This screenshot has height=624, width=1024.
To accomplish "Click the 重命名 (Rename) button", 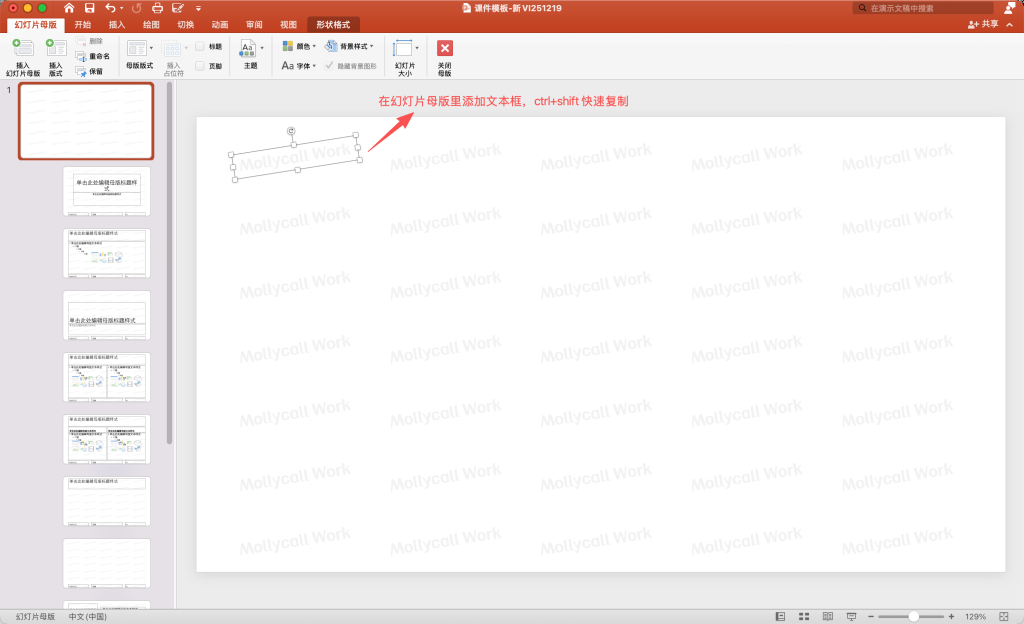I will tap(93, 56).
